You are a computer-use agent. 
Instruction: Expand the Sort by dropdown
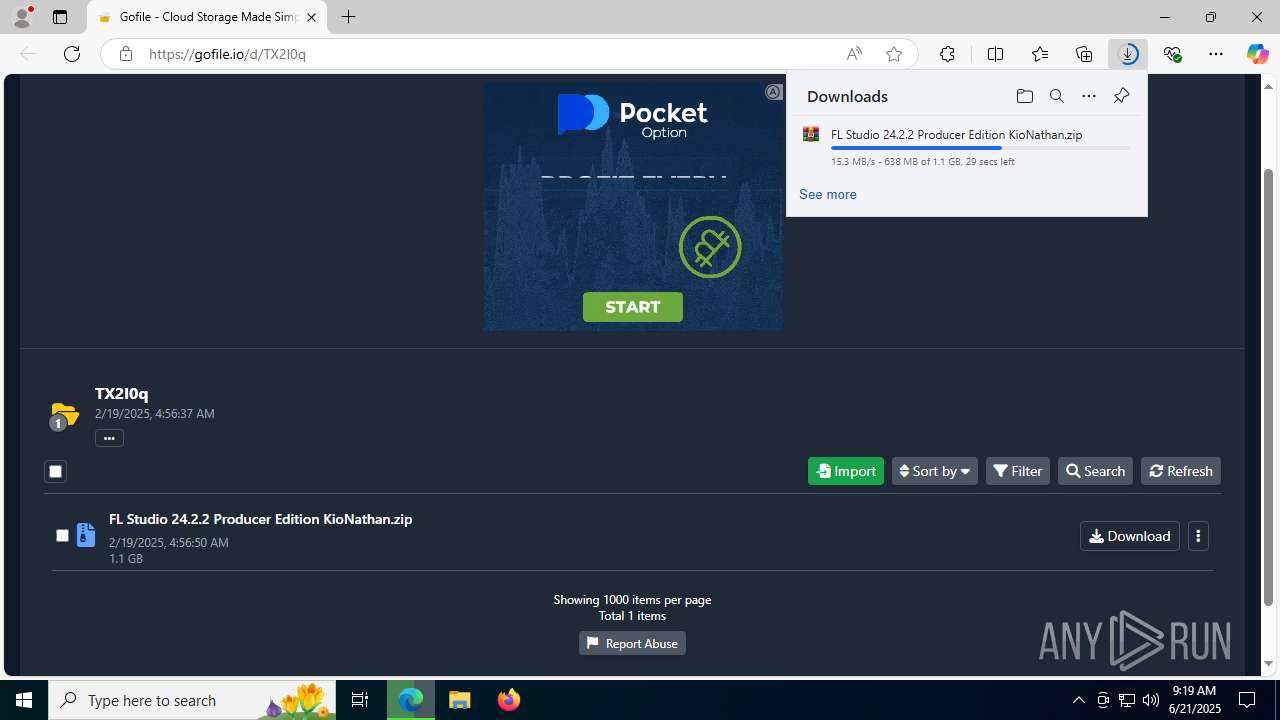click(x=935, y=471)
